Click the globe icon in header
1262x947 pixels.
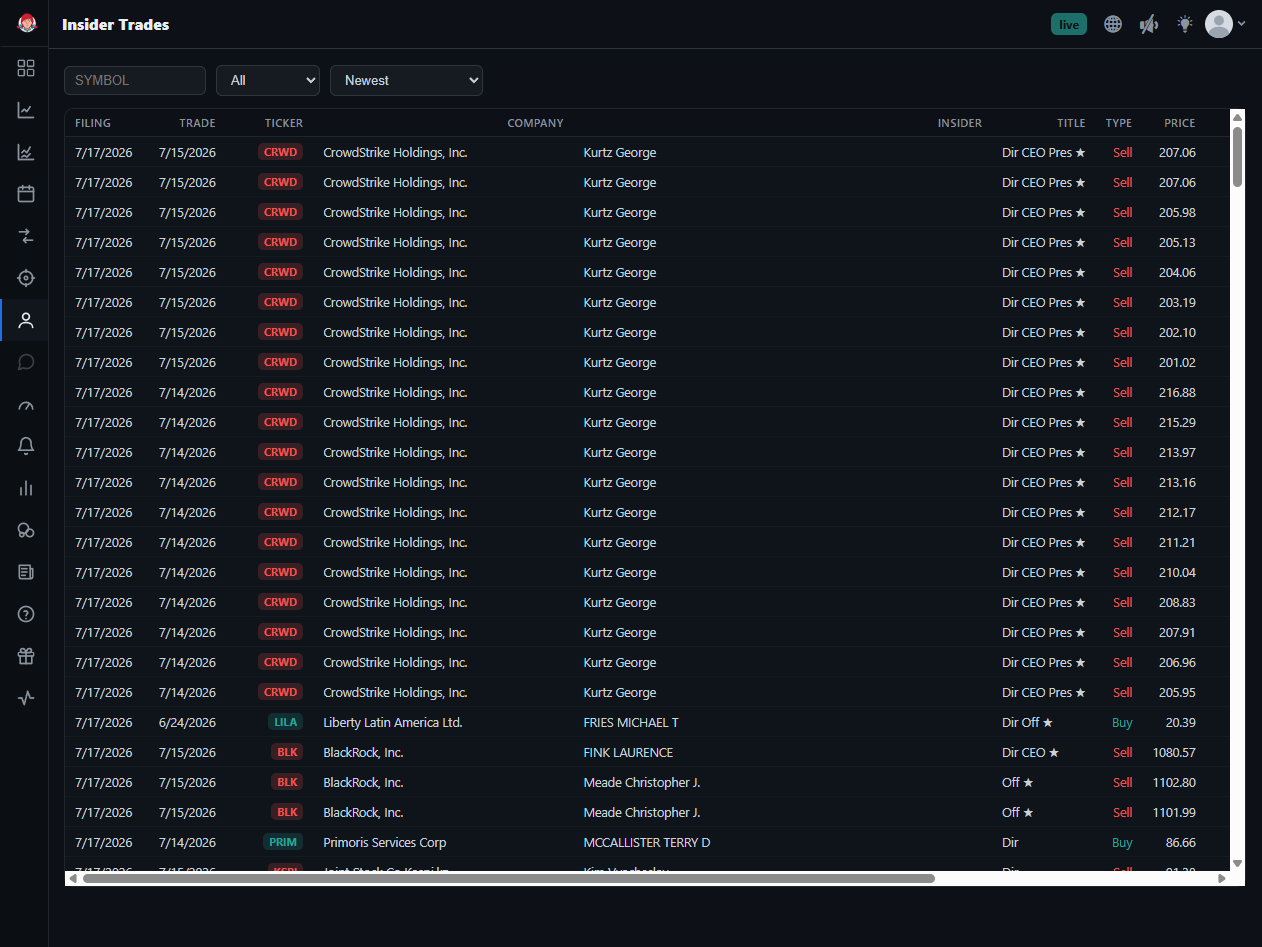pos(1113,24)
